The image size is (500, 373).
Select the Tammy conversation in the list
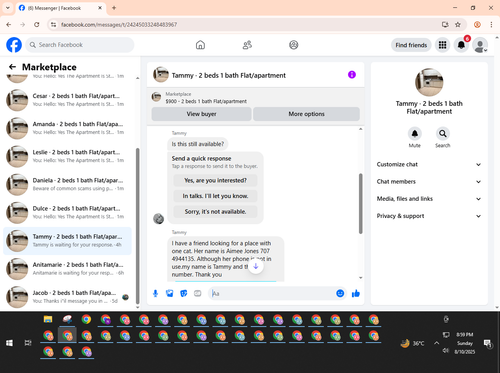67,241
